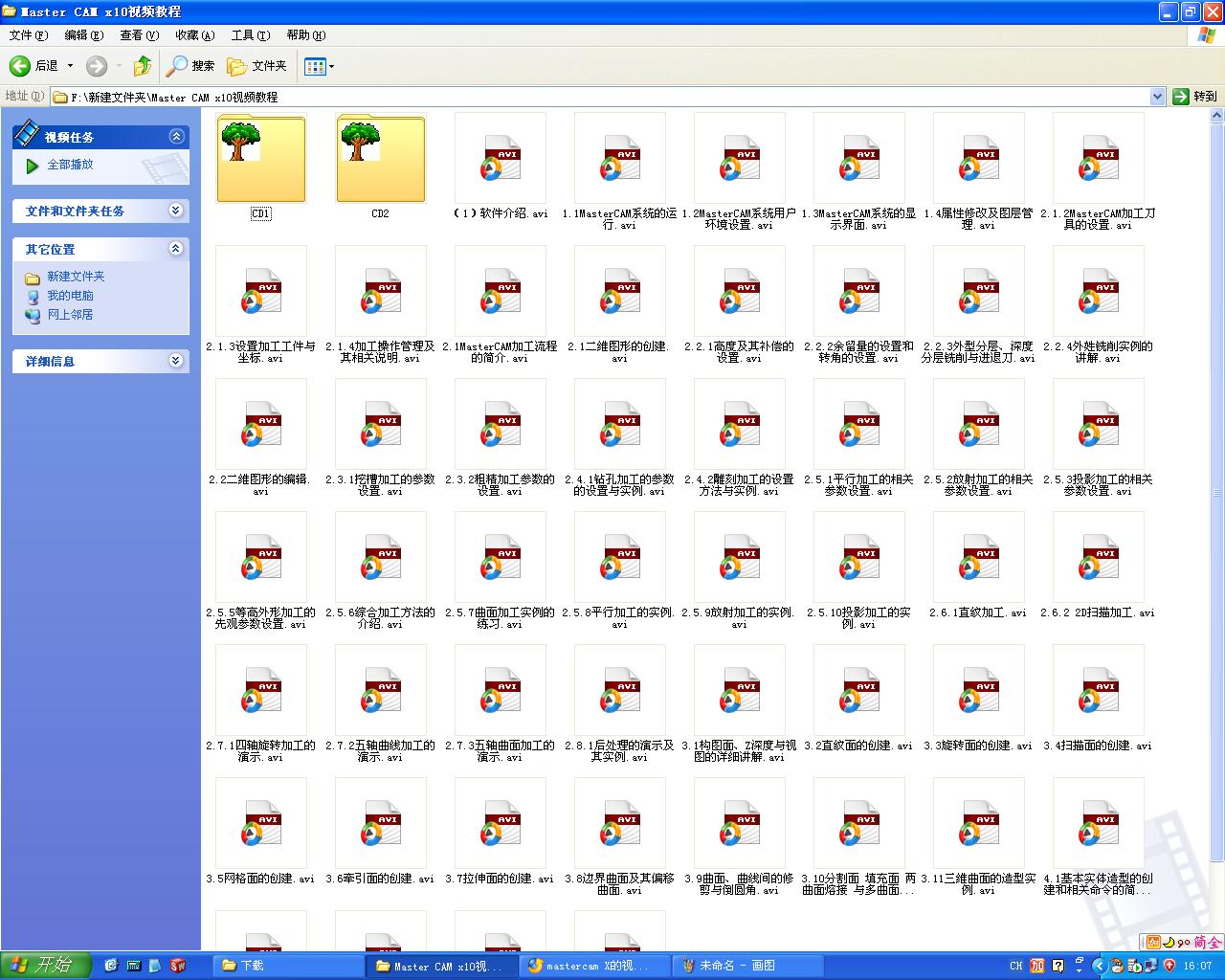Select the （1）软件介绍.avi video icon
Image resolution: width=1225 pixels, height=980 pixels.
tap(501, 158)
